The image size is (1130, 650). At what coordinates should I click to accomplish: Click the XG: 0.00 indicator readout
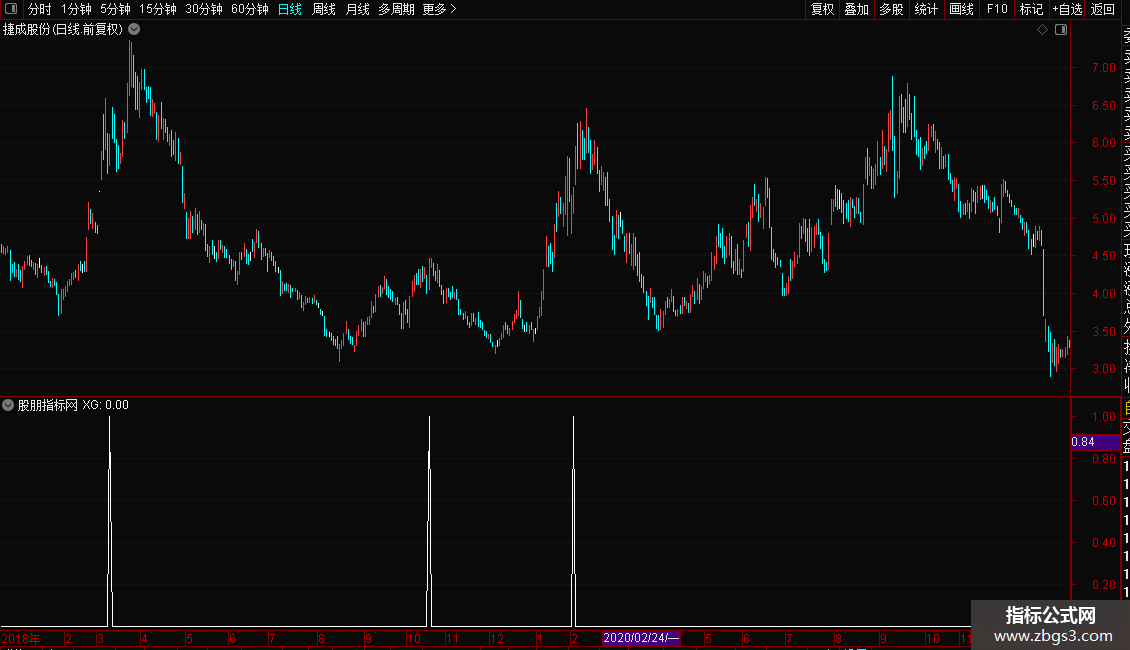[x=105, y=405]
